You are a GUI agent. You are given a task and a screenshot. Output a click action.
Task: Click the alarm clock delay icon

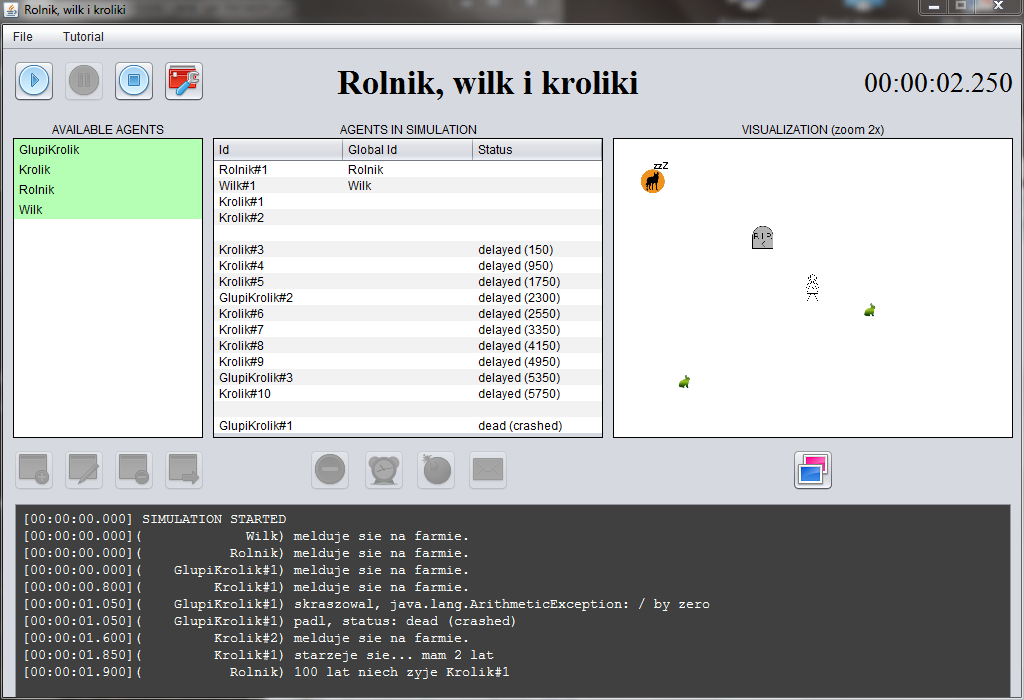tap(384, 470)
